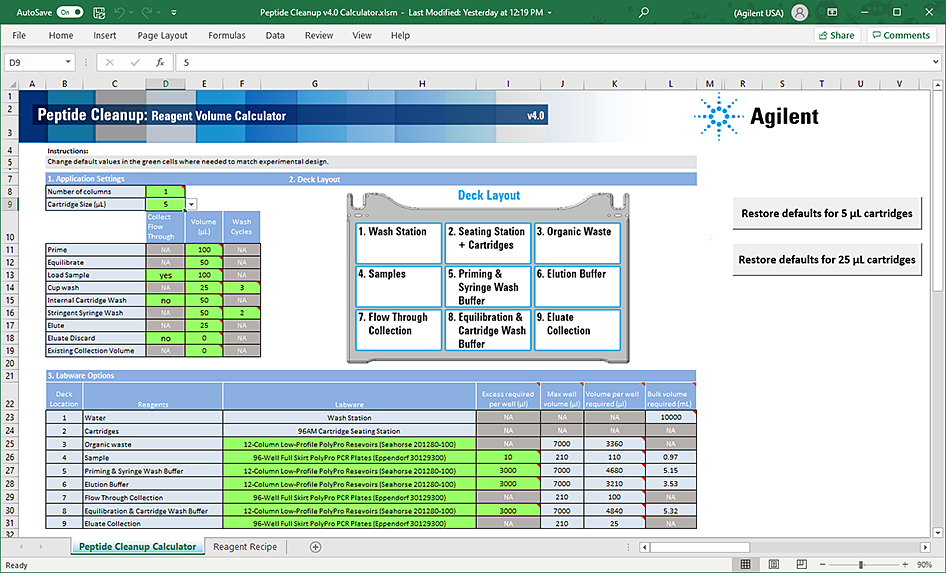The width and height of the screenshot is (946, 573).
Task: Select the Cup wash cycles 3 cell
Action: (241, 288)
